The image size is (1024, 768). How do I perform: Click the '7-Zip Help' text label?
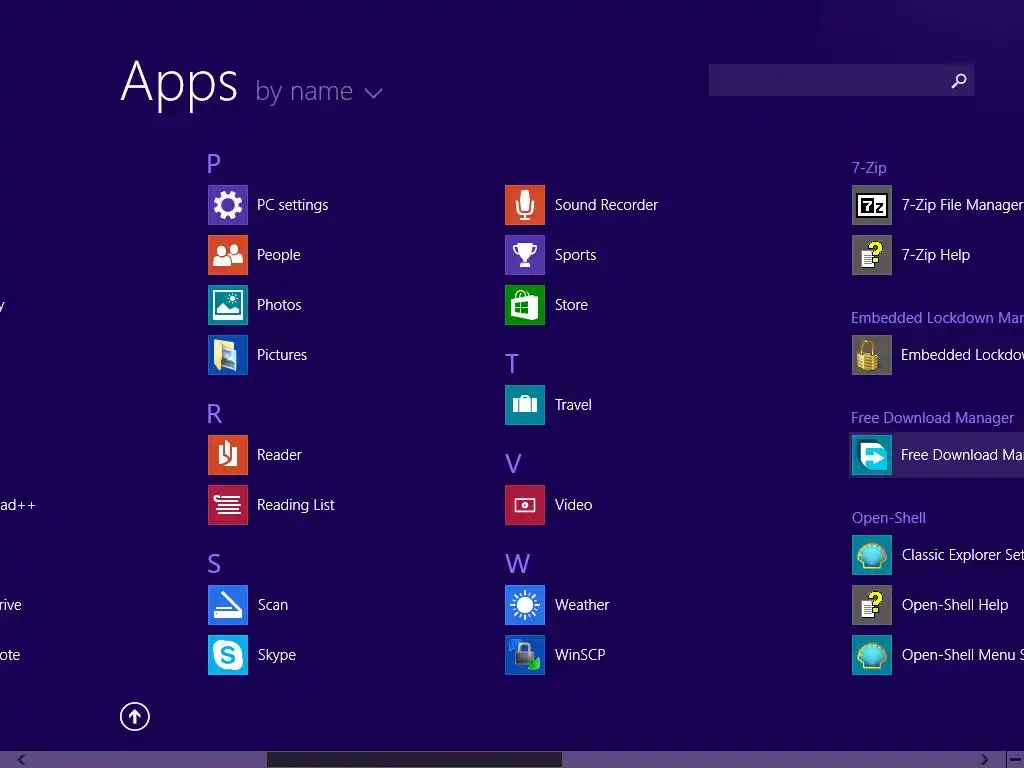pos(935,255)
